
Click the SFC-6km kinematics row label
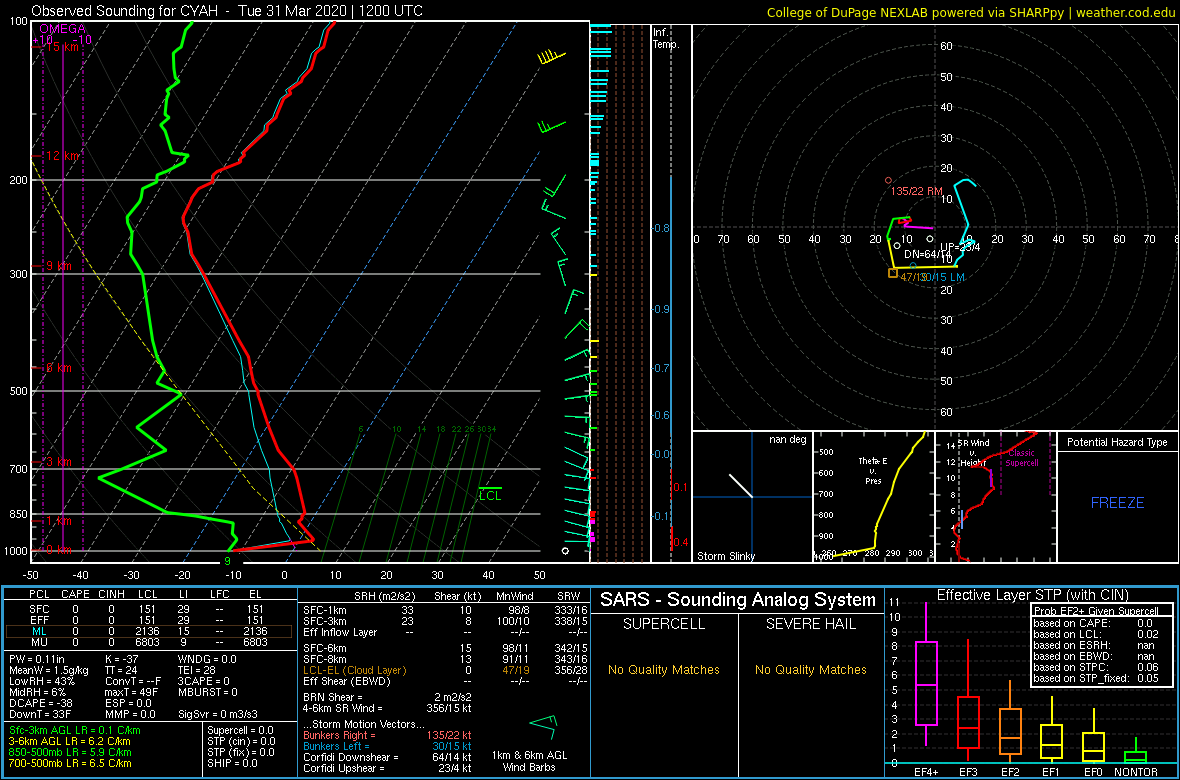pos(324,648)
